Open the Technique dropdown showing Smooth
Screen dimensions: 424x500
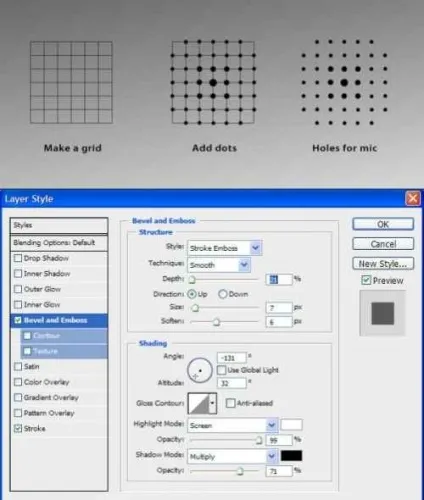219,265
